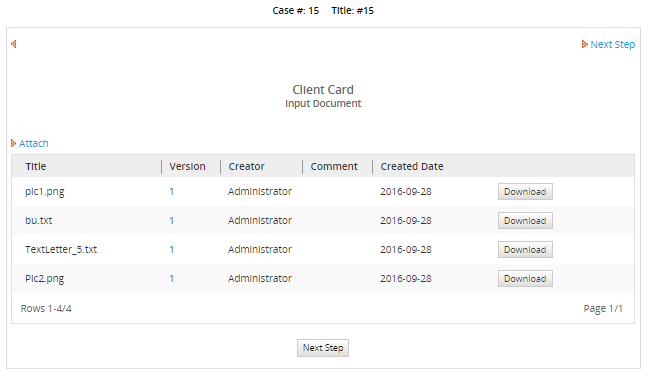The height and width of the screenshot is (377, 649).
Task: Click the previous step arrow icon
Action: click(x=14, y=44)
